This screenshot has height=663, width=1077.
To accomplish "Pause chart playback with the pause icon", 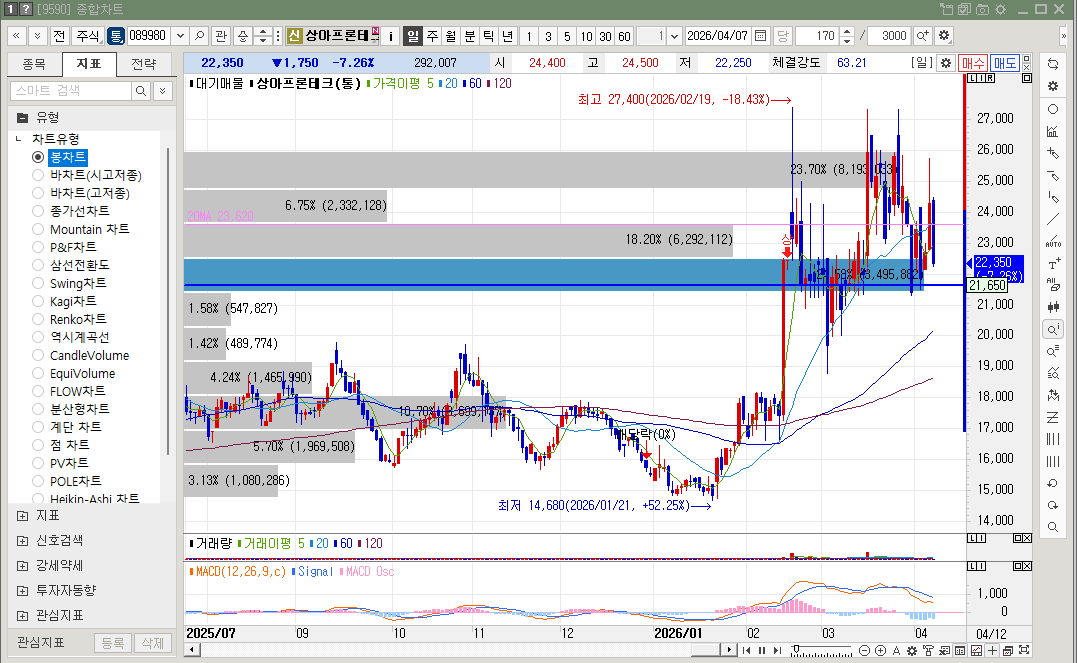I will coord(762,650).
